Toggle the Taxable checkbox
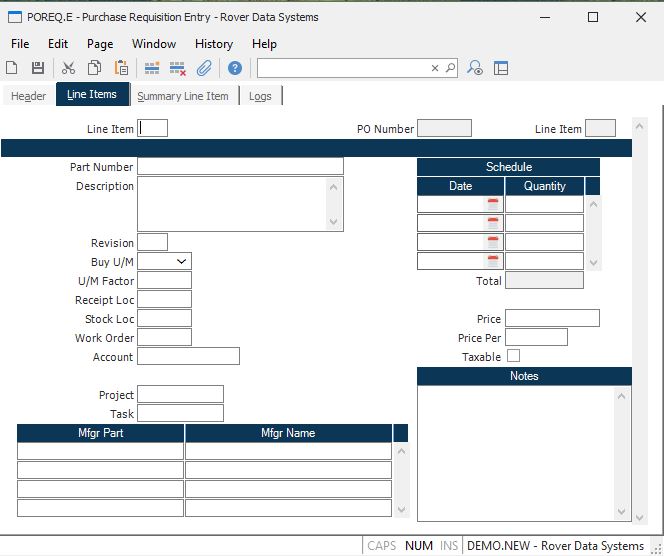 [513, 356]
